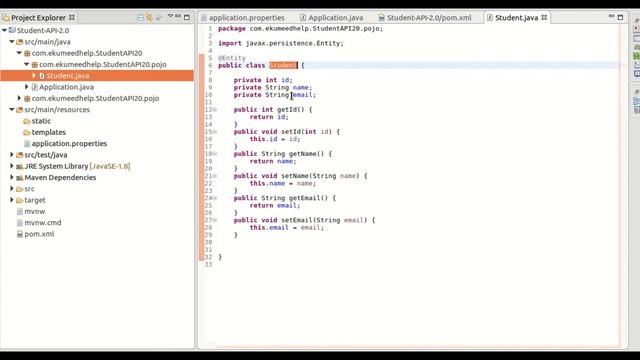Maximize the Project Explorer view

(x=187, y=17)
